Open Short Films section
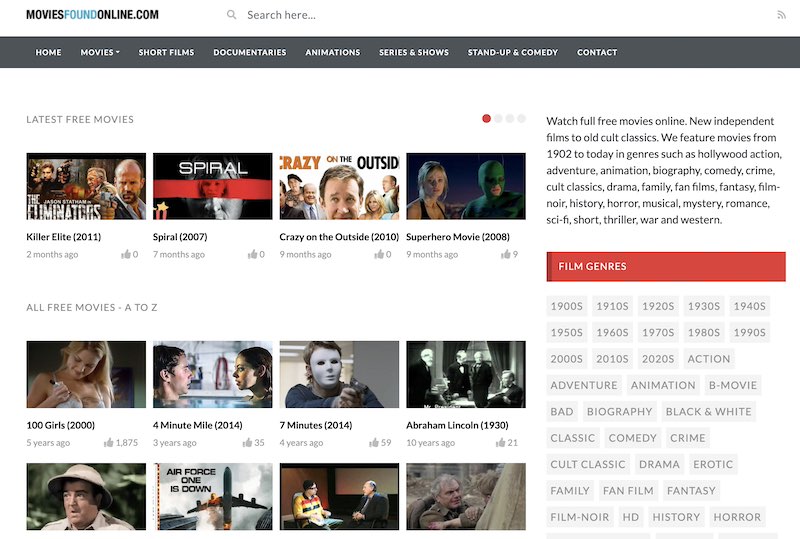Viewport: 800px width, 539px height. tap(166, 52)
